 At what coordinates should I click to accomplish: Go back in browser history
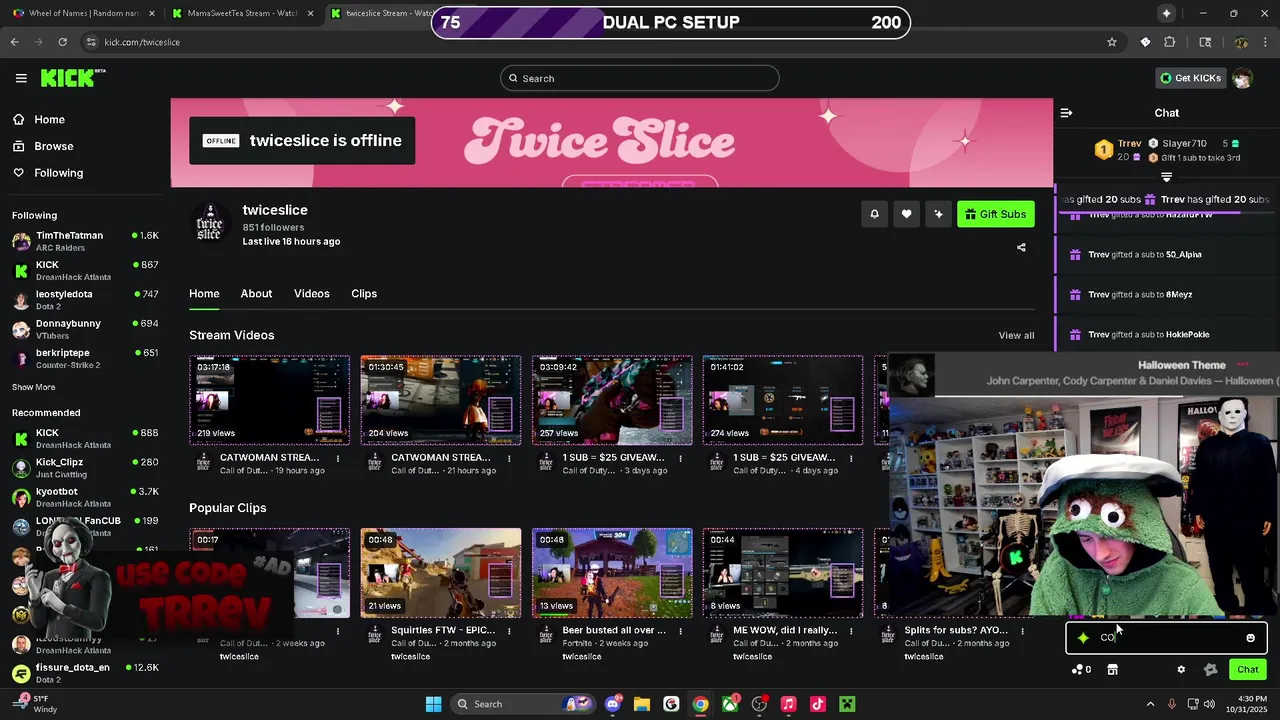point(14,42)
